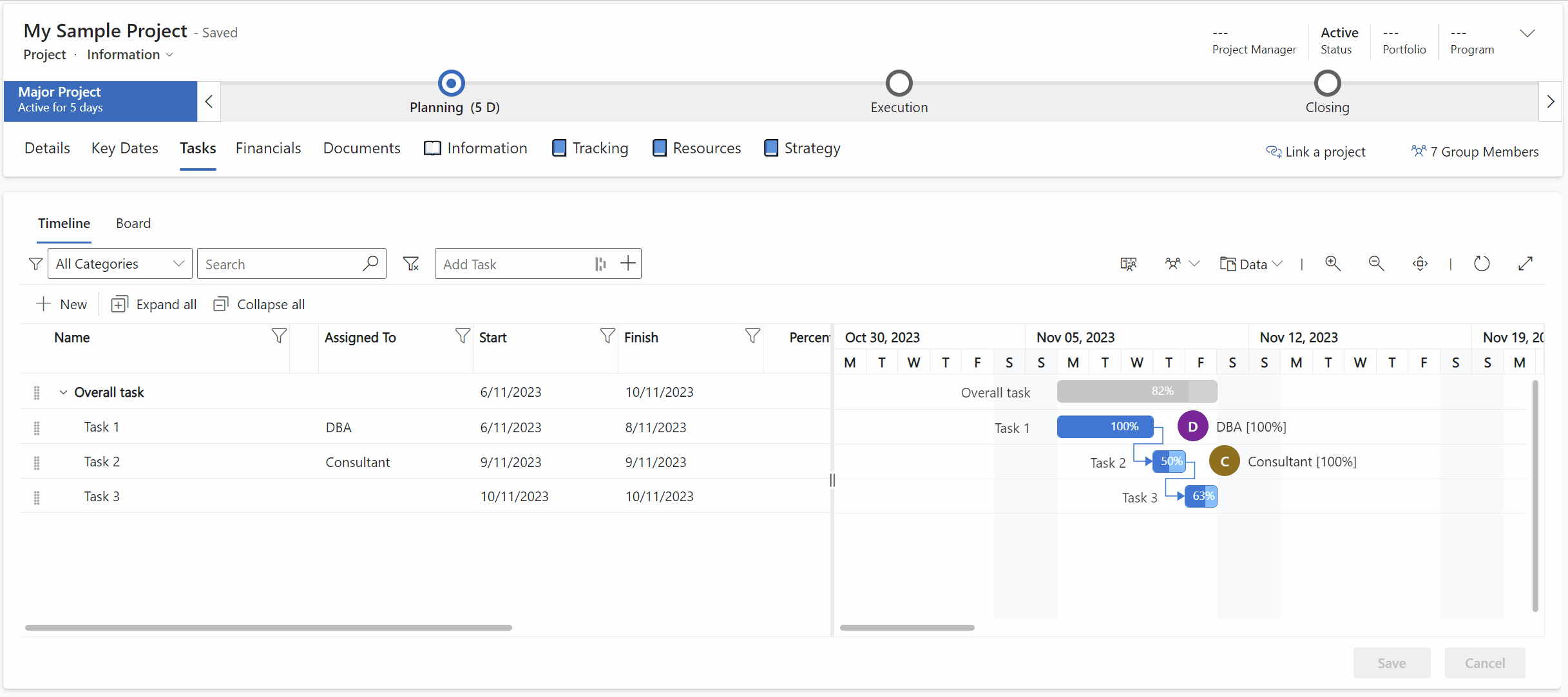The image size is (1568, 697).
Task: Filter the Assigned To column
Action: (463, 336)
